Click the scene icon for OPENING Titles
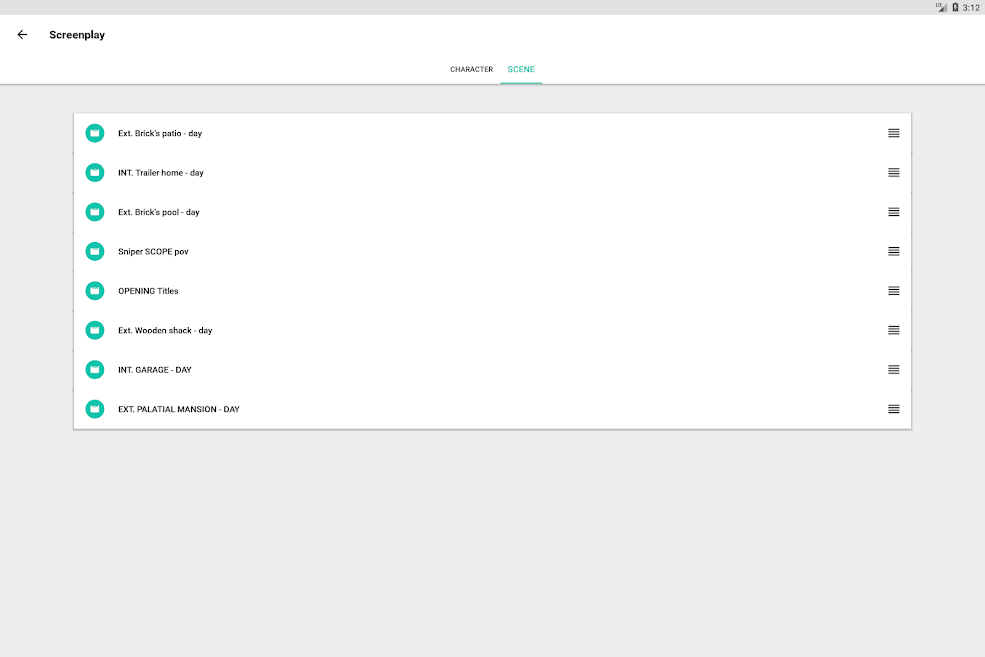The width and height of the screenshot is (985, 657). click(x=95, y=291)
